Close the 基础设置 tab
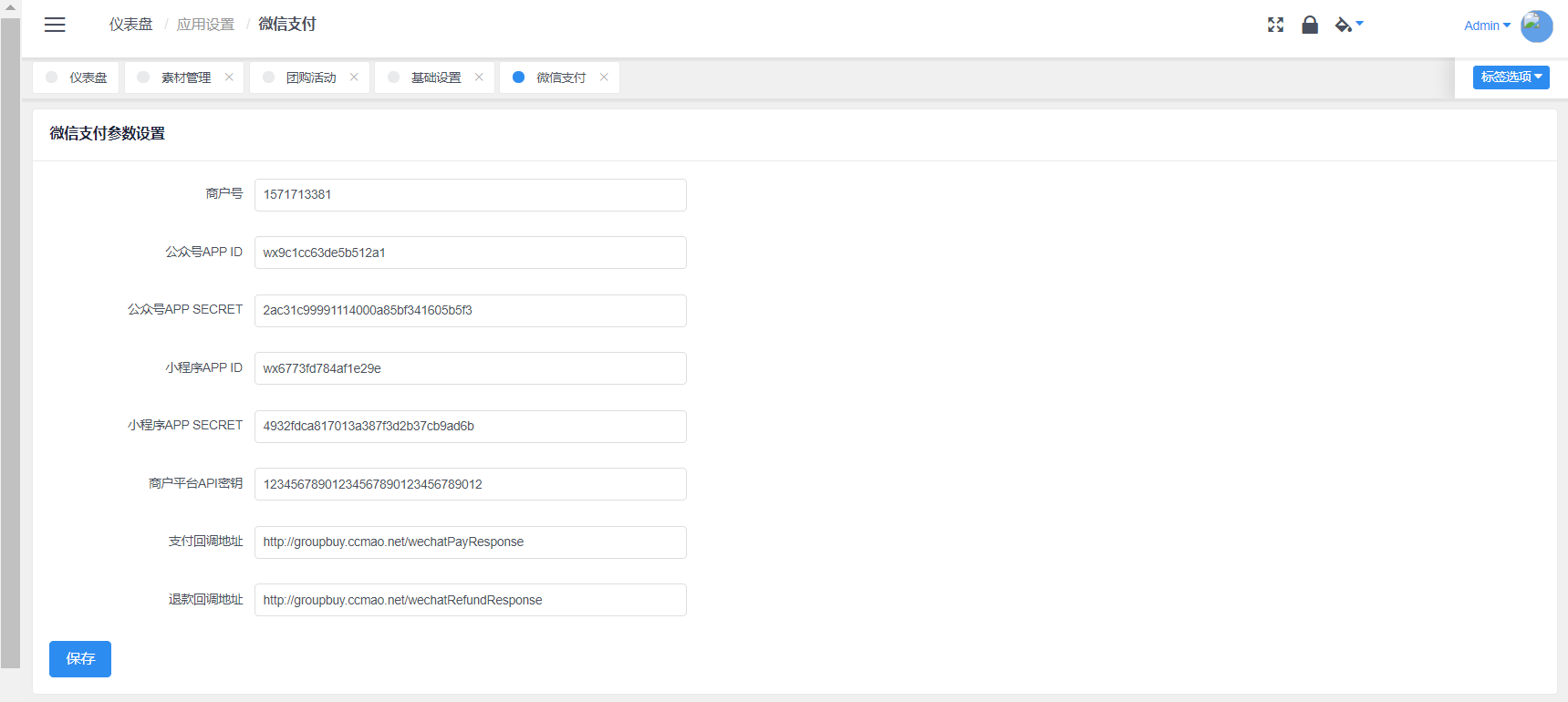Viewport: 1568px width, 702px height. (x=479, y=77)
